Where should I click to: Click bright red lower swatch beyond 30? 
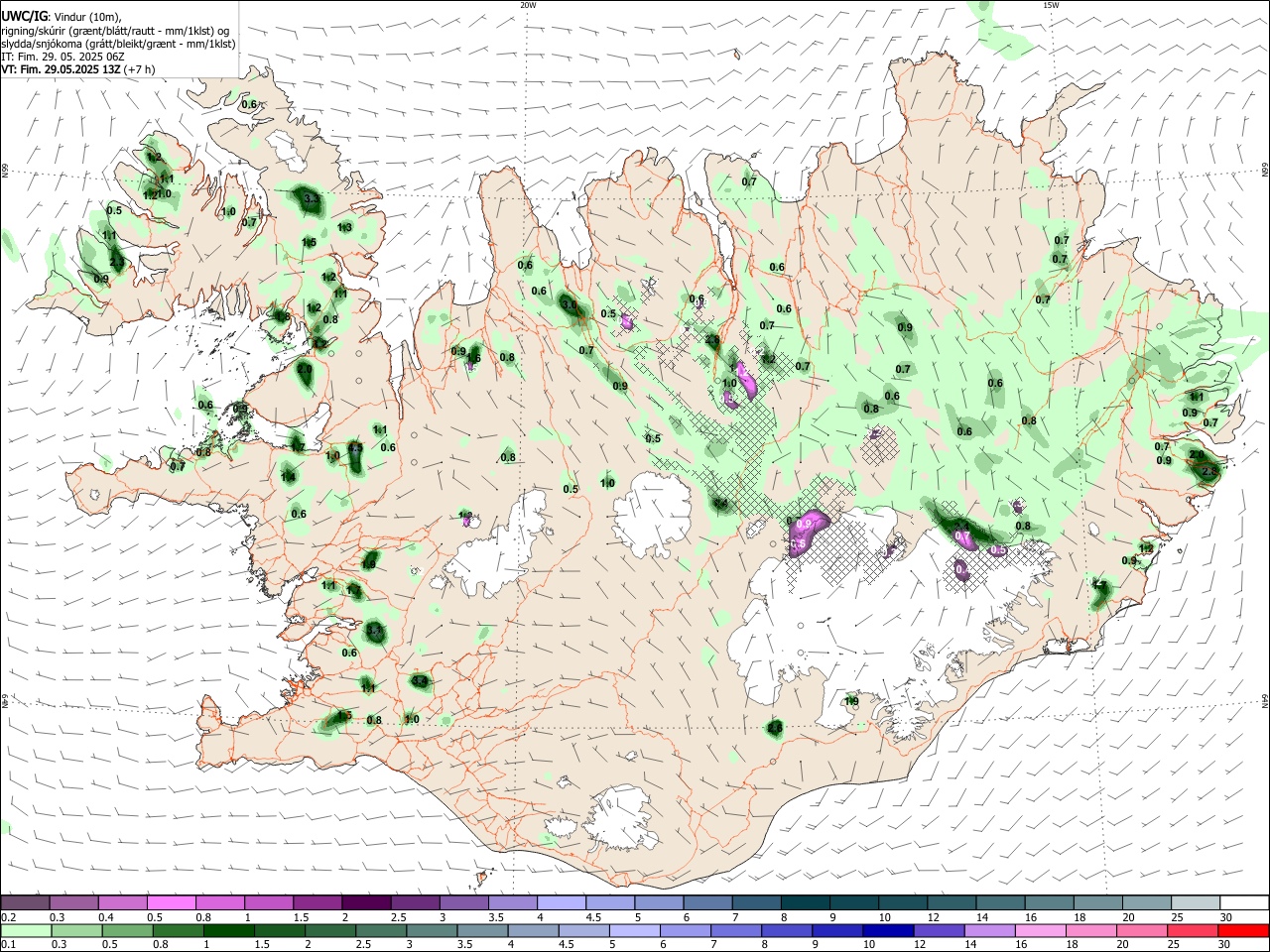coord(1243,930)
